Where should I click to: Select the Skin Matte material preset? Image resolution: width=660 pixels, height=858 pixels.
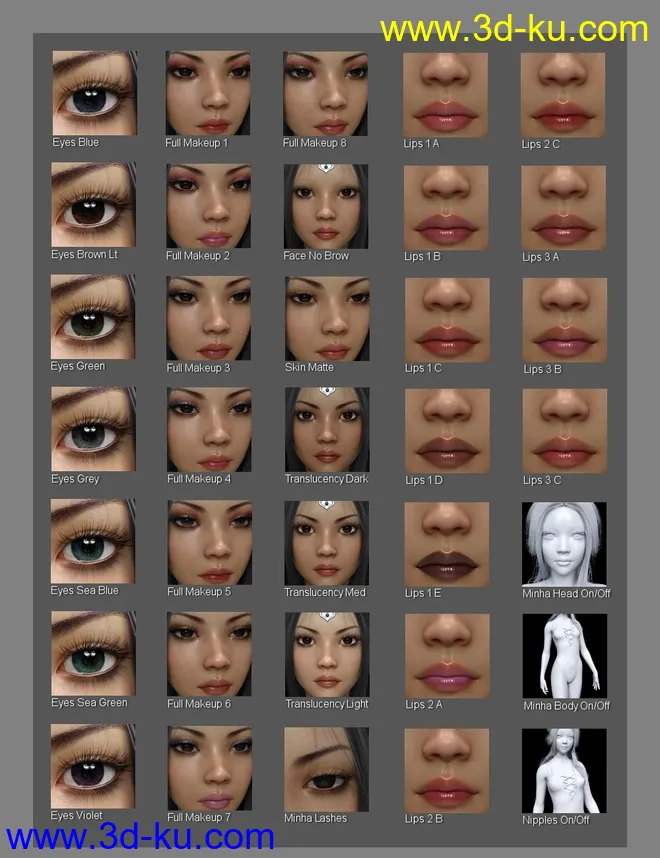click(327, 318)
